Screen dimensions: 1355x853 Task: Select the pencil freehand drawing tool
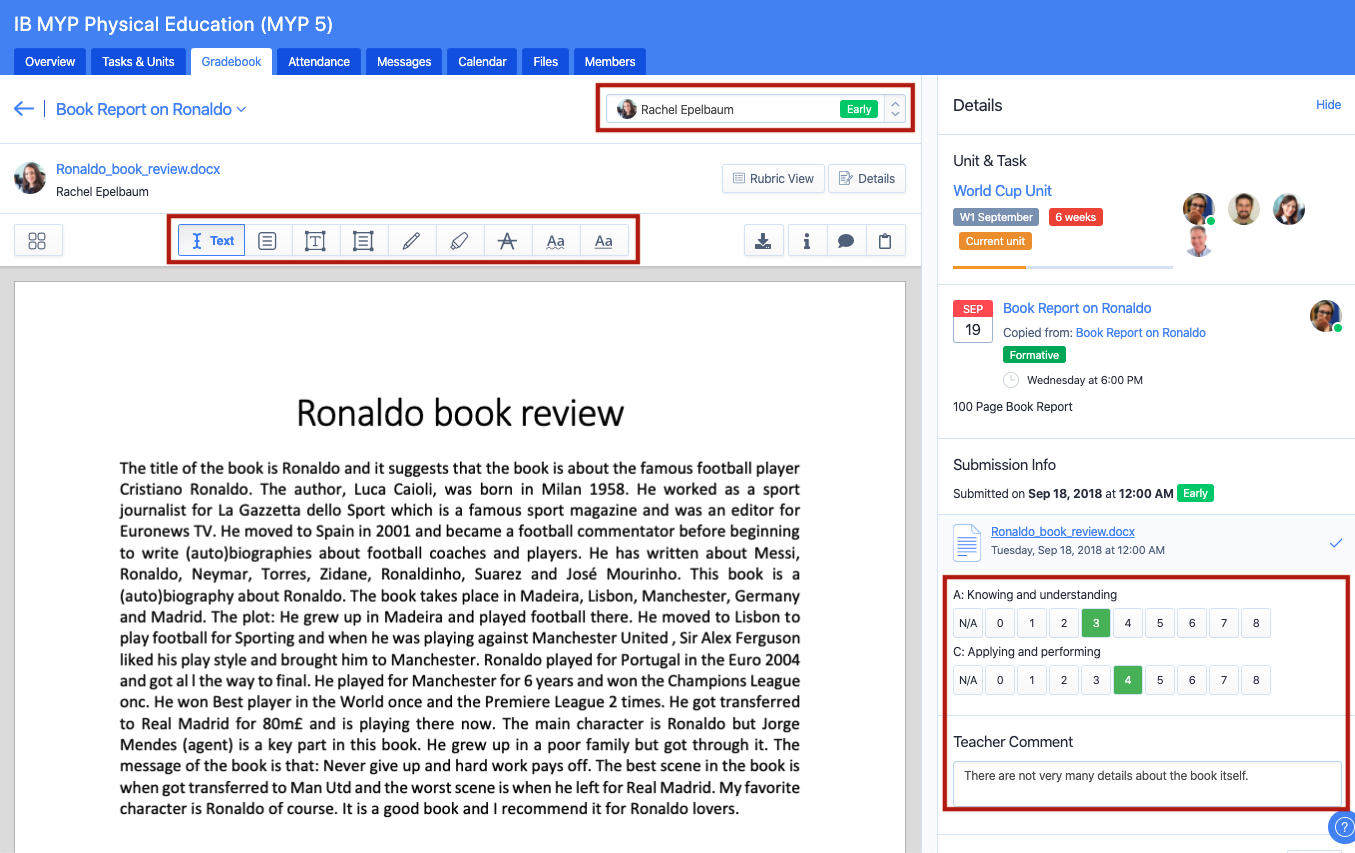(411, 241)
